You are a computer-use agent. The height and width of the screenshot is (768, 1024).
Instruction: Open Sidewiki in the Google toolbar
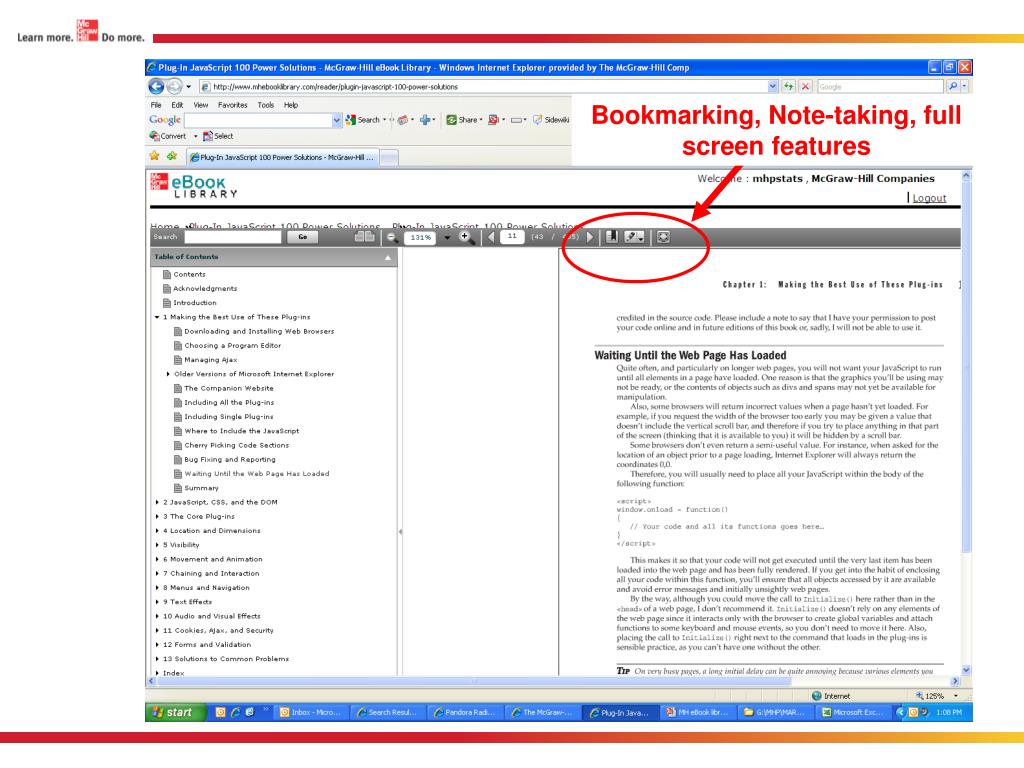pos(551,120)
